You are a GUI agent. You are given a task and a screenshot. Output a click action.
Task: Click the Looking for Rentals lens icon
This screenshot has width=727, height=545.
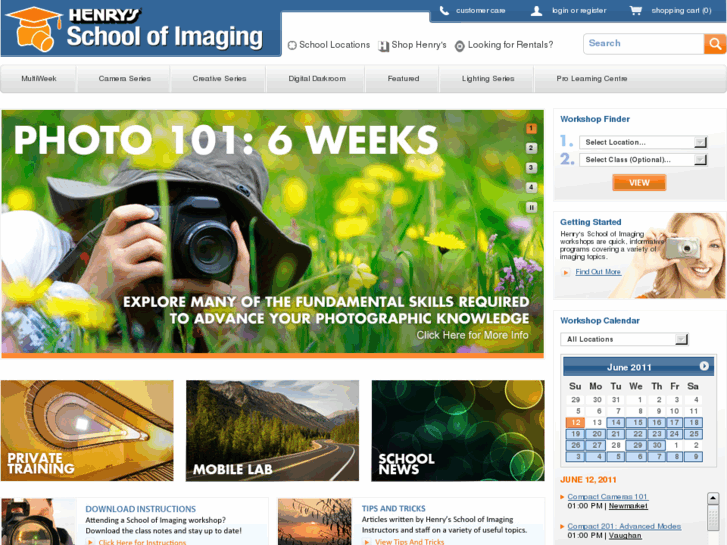coord(459,46)
